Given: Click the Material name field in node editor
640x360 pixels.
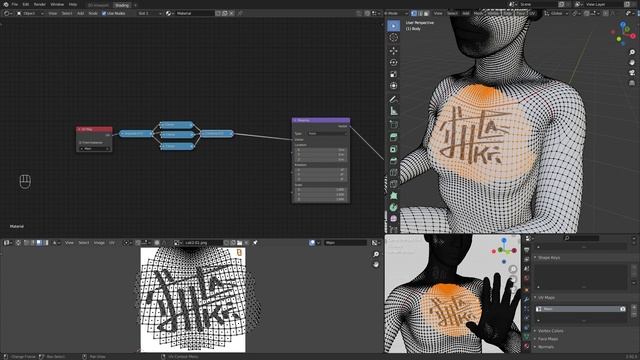Looking at the screenshot, I should (194, 13).
